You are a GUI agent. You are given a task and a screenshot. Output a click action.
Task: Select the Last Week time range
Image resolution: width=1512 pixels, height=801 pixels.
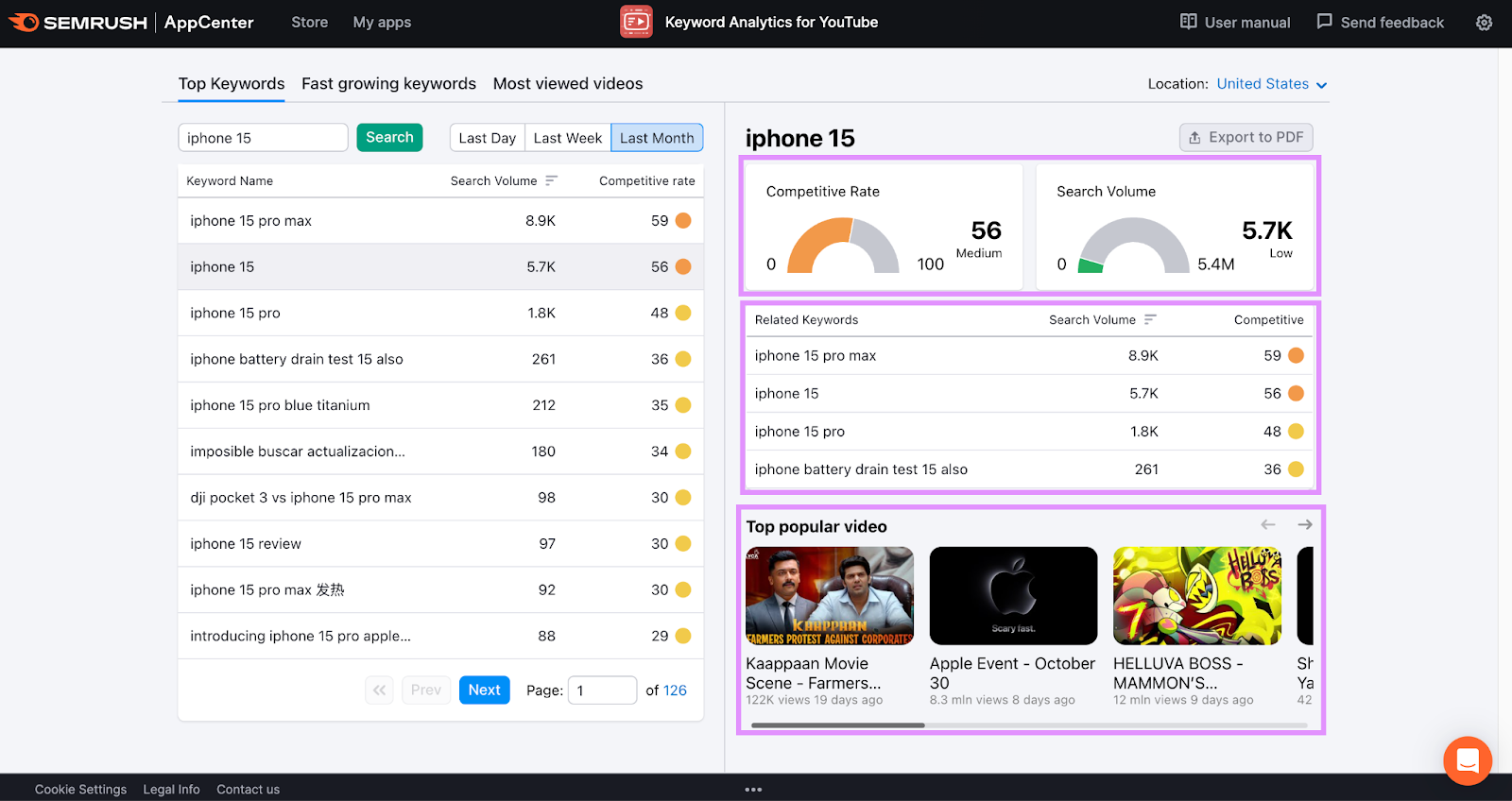567,138
